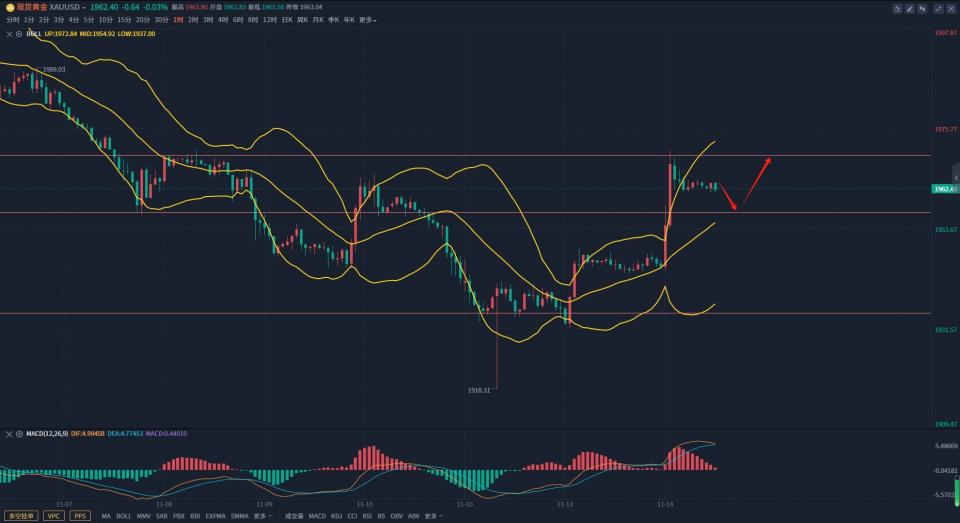Viewport: 960px width, 523px height.
Task: Open MACD indicator settings gear icon
Action: [19, 434]
